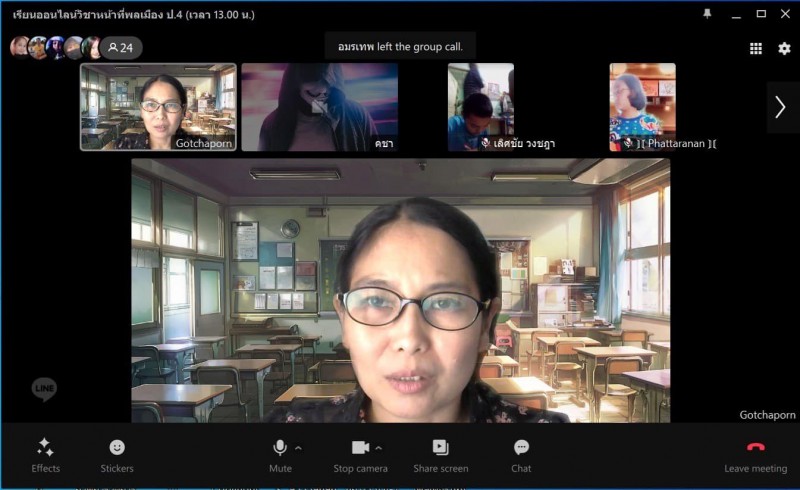This screenshot has height=490, width=800.
Task: Select เลิศชัย วงษภา's video thumbnail
Action: pyautogui.click(x=481, y=107)
